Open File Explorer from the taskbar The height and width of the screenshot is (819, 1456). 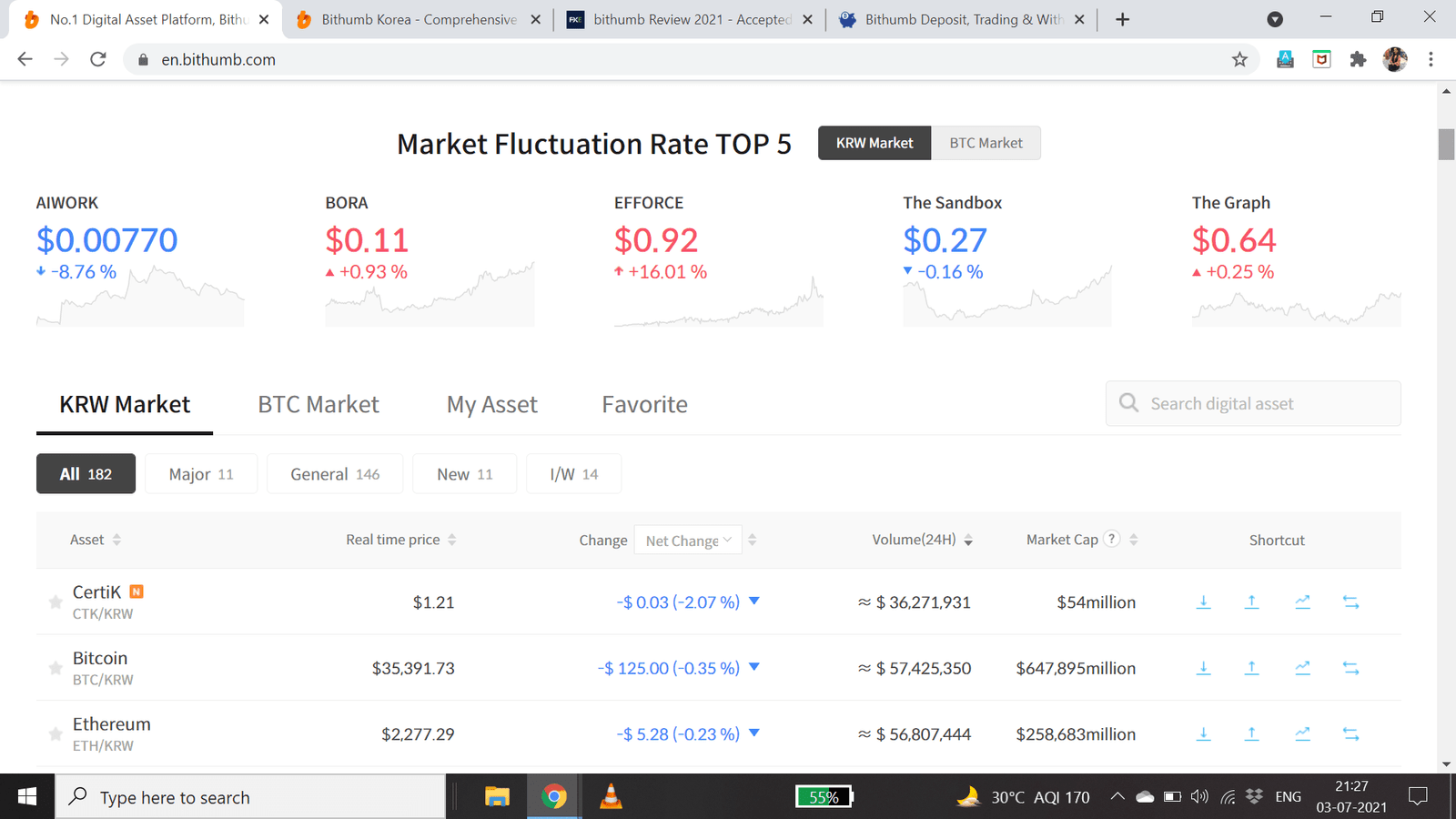click(497, 797)
